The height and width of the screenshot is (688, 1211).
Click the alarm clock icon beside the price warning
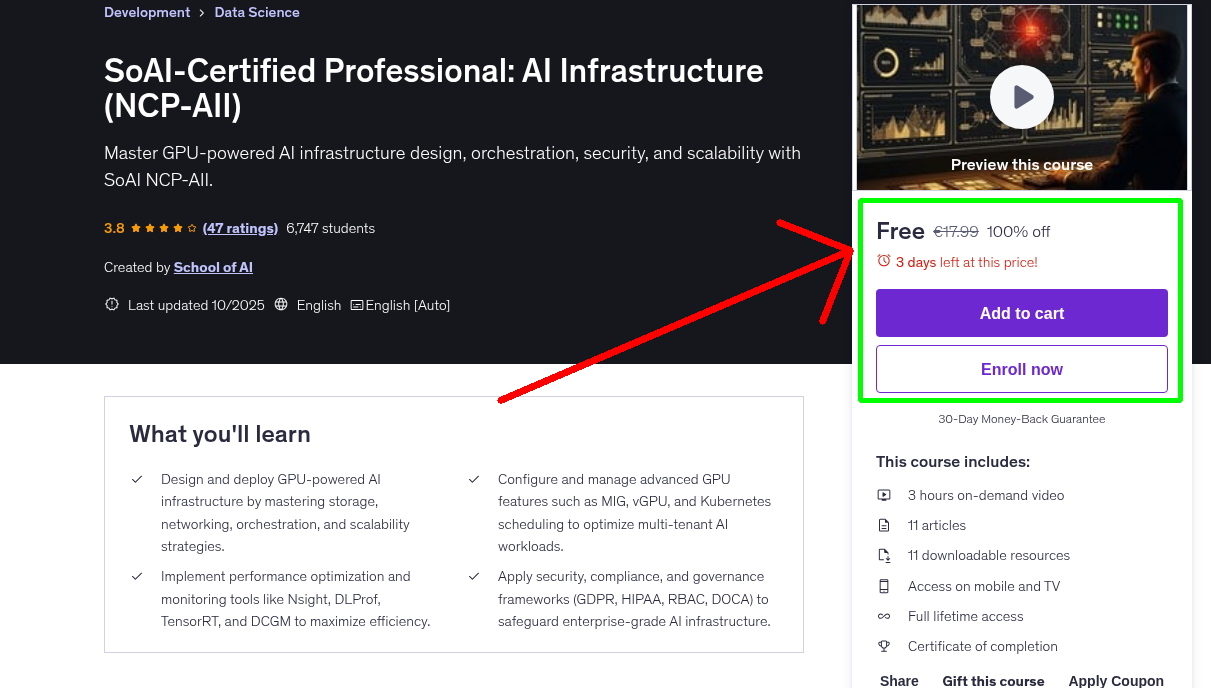[883, 260]
